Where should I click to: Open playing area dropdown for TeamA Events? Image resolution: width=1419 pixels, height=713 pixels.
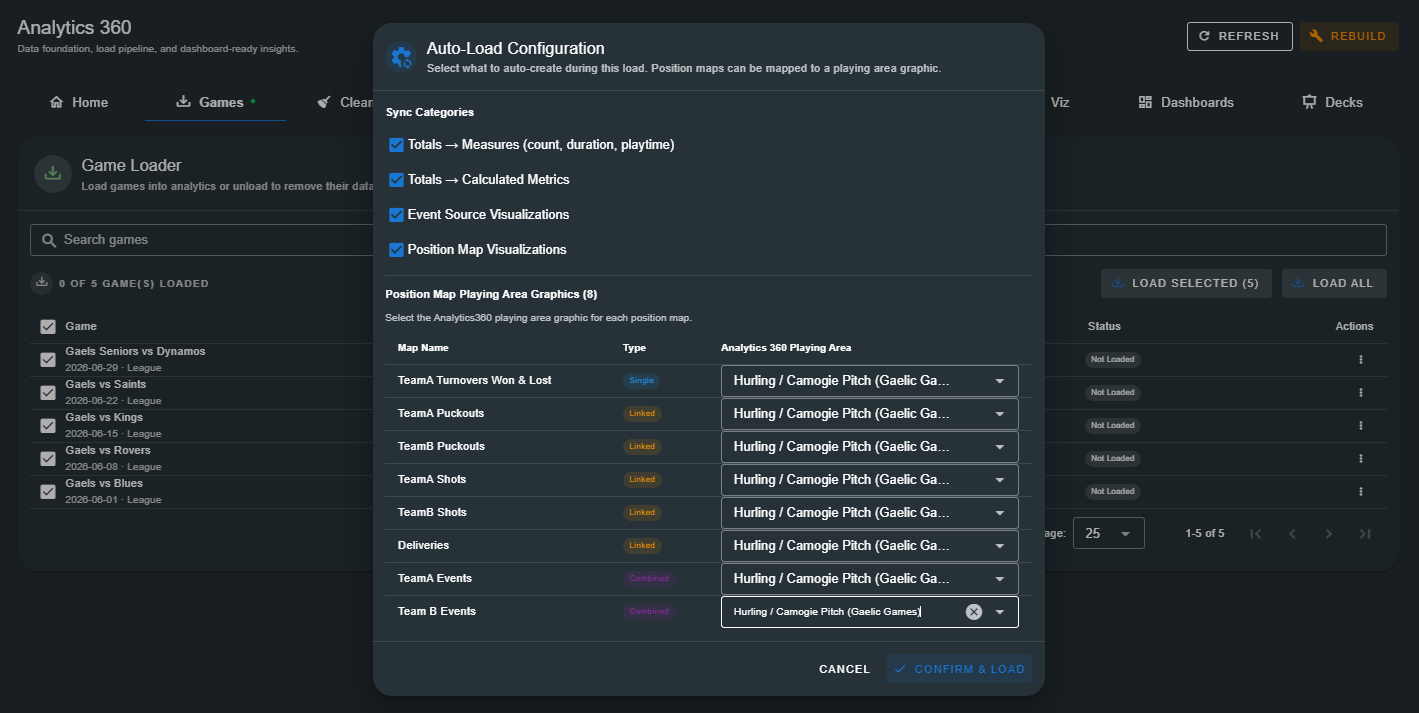[869, 579]
